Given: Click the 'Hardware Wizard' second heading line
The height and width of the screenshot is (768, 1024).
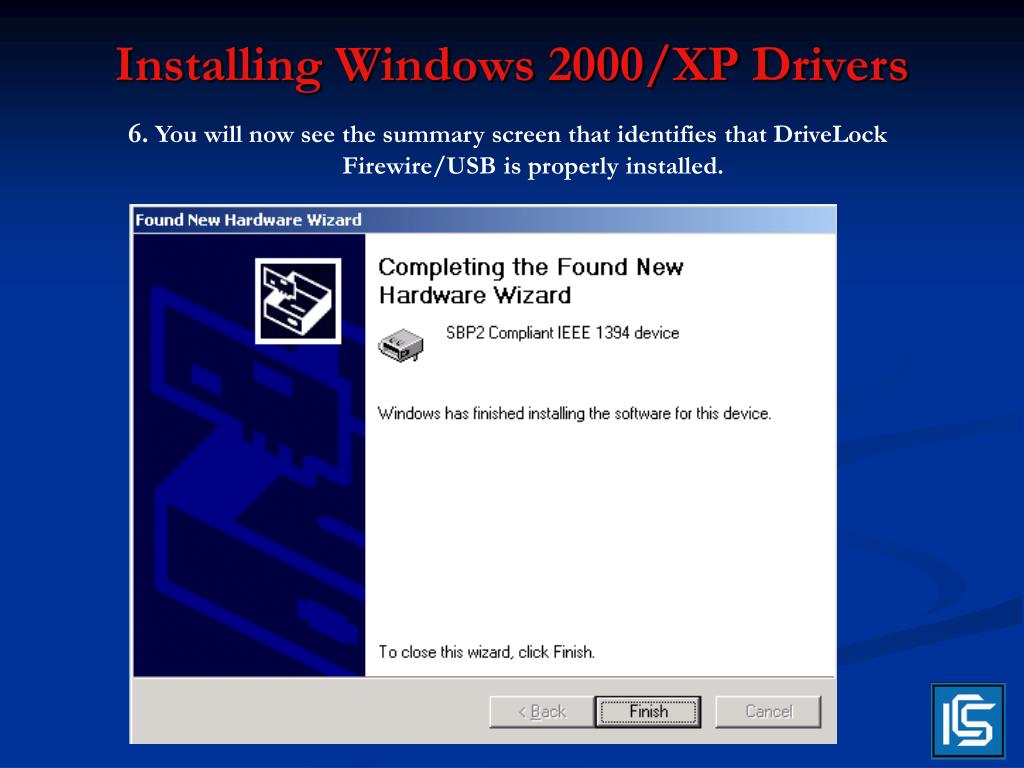Looking at the screenshot, I should 475,295.
